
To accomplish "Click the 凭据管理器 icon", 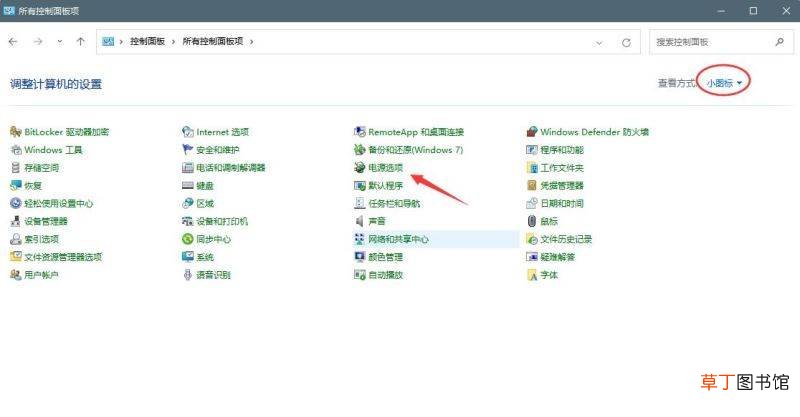I will coord(532,185).
